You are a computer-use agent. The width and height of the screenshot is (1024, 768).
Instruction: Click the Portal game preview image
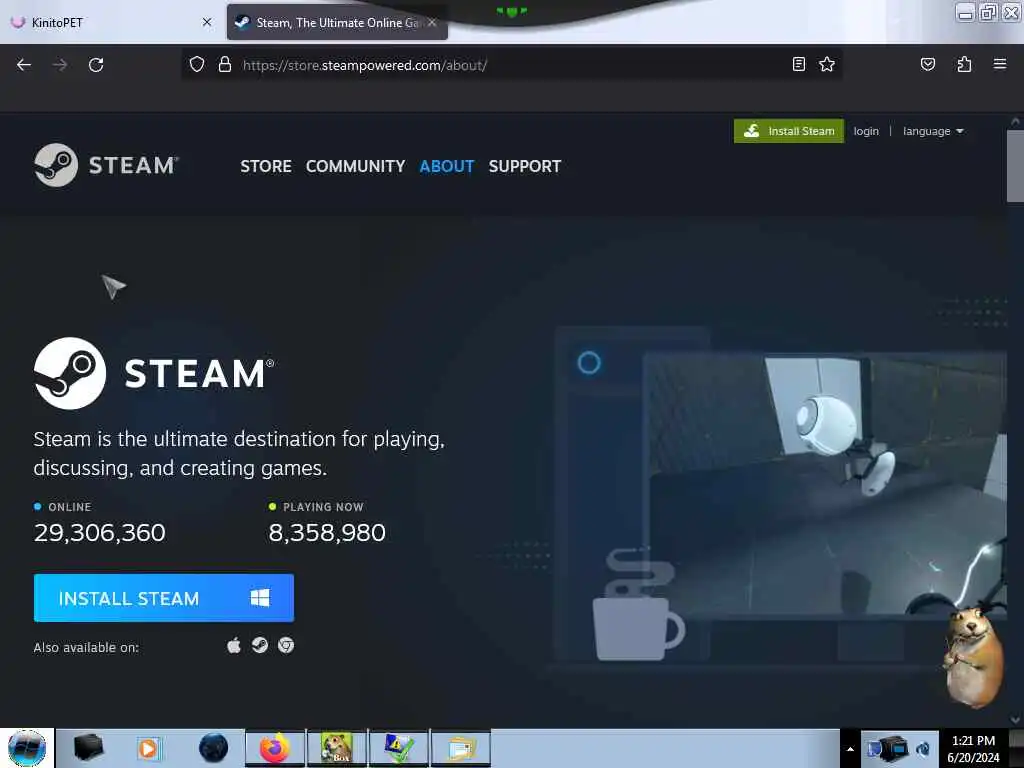pos(824,483)
